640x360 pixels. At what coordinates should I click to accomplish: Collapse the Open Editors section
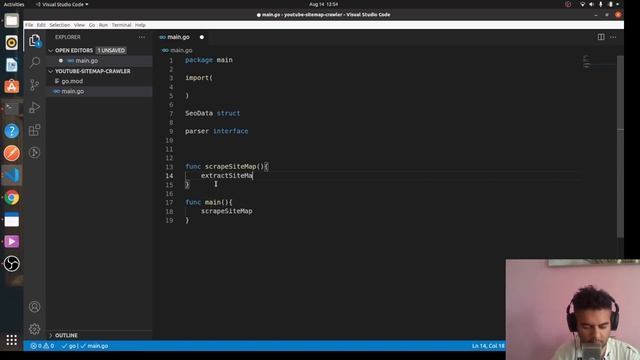(51, 51)
